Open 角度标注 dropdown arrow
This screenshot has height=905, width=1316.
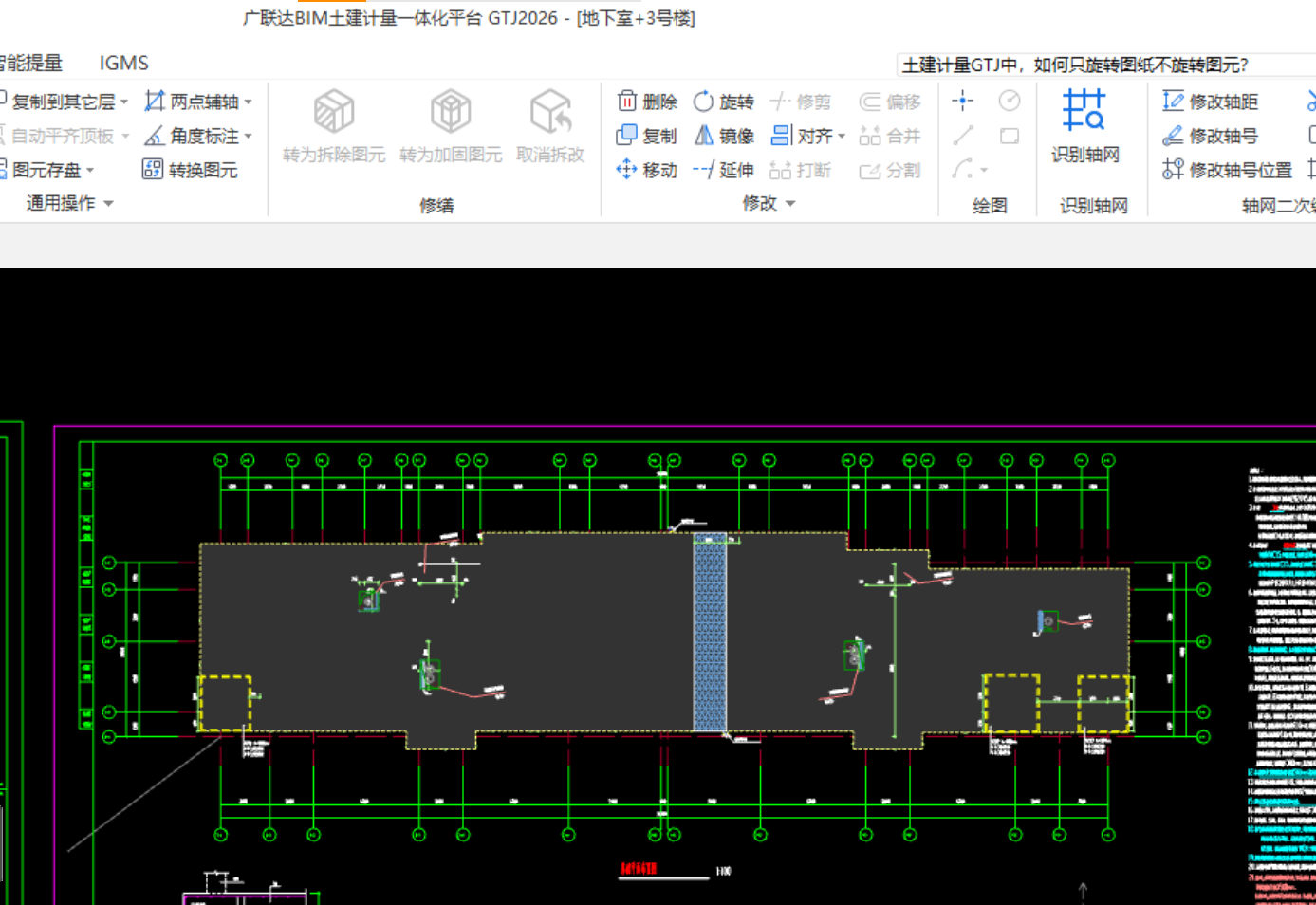249,136
